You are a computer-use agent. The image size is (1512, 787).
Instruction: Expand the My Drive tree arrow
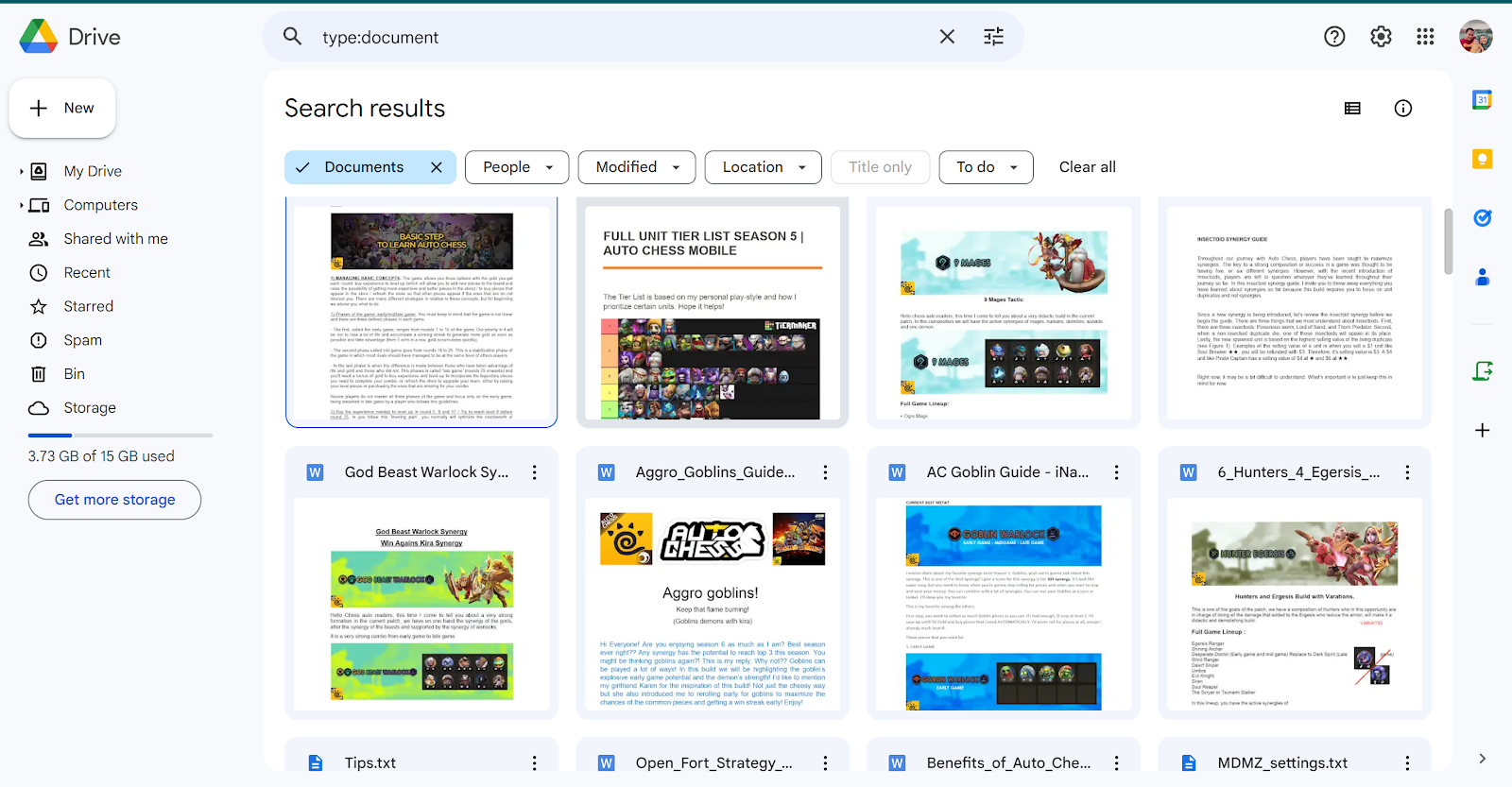click(21, 171)
